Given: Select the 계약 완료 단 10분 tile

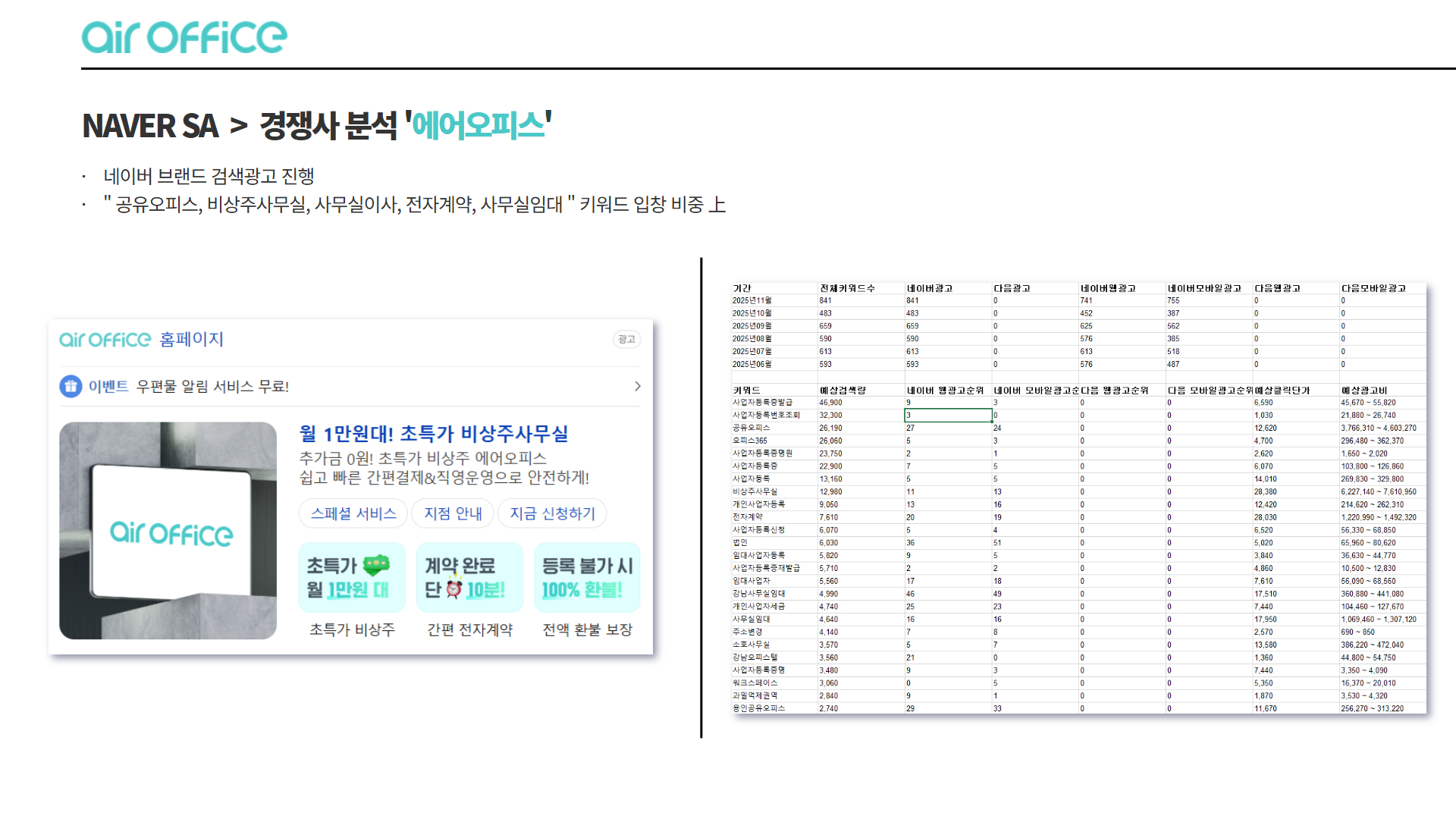Looking at the screenshot, I should [469, 578].
